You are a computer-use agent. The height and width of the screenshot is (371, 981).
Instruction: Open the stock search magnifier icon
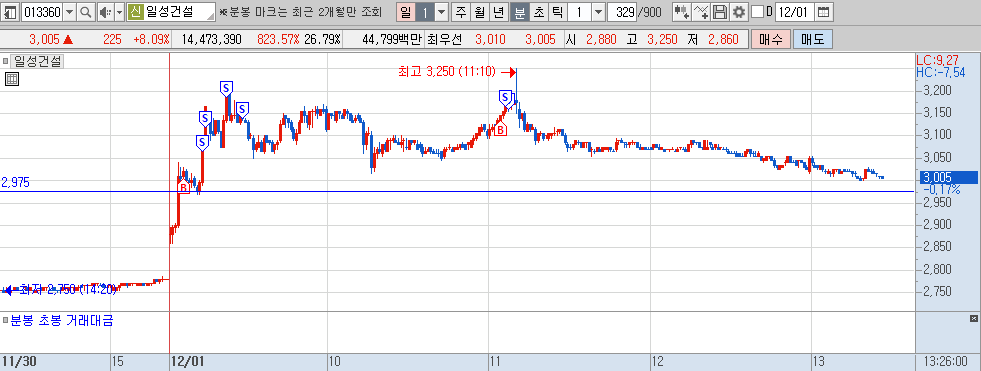[x=86, y=11]
